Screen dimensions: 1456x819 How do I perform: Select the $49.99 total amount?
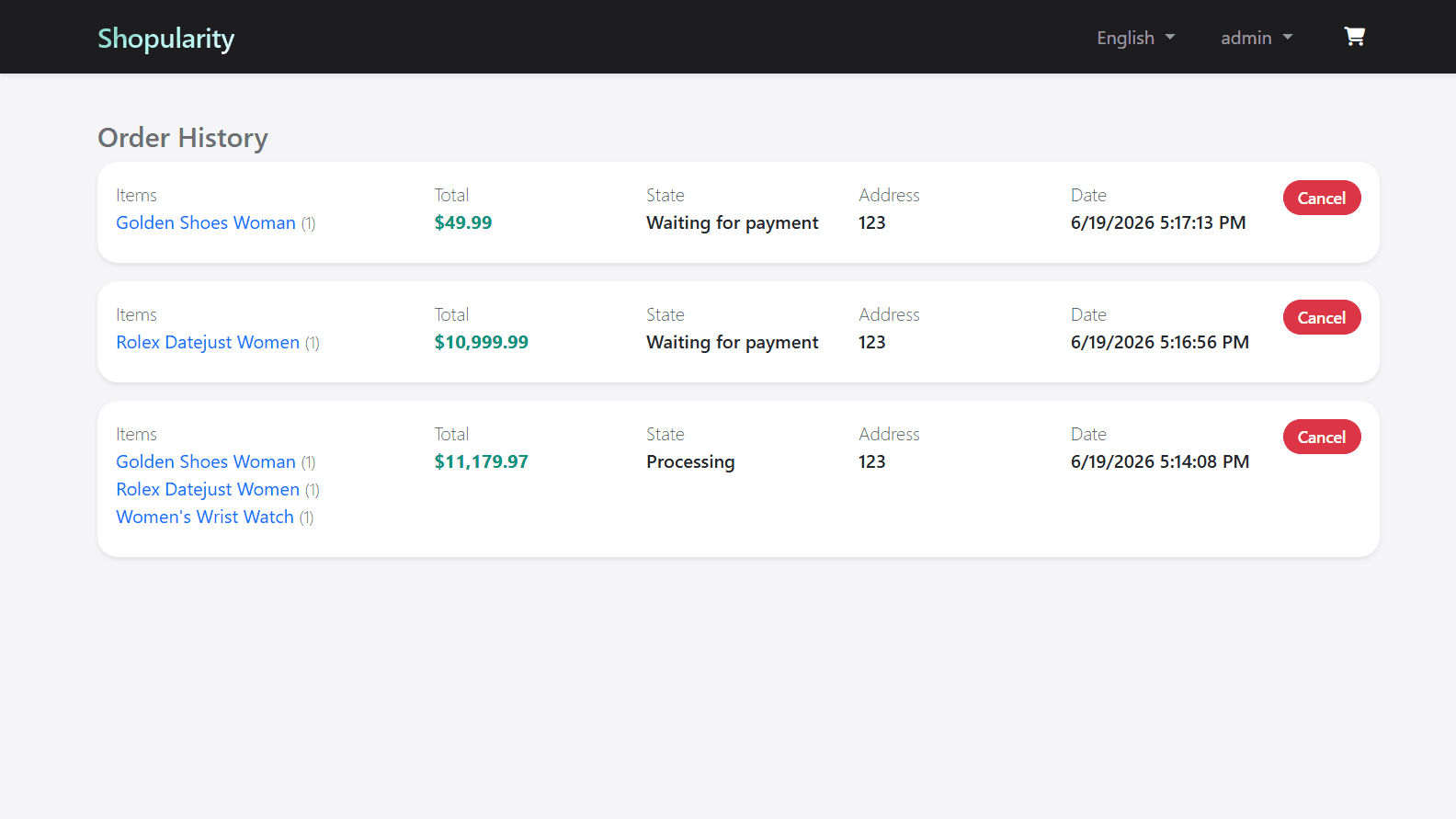463,222
